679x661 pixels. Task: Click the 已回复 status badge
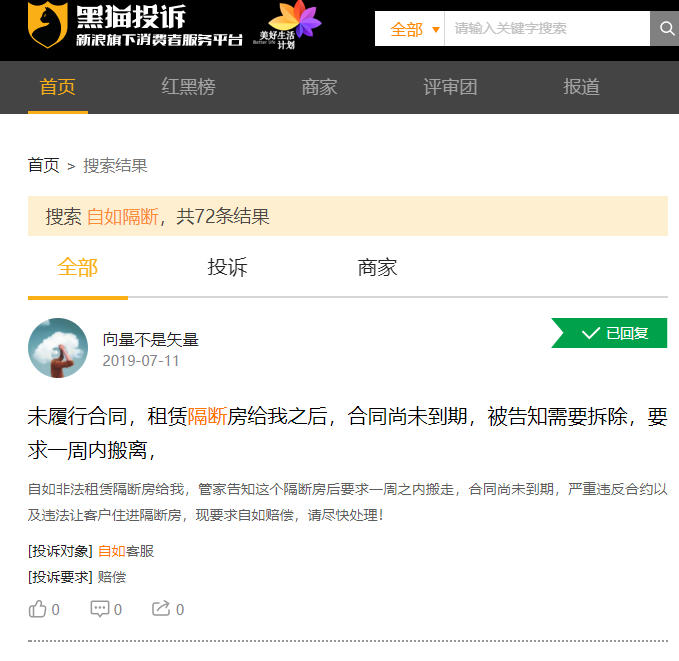(609, 333)
